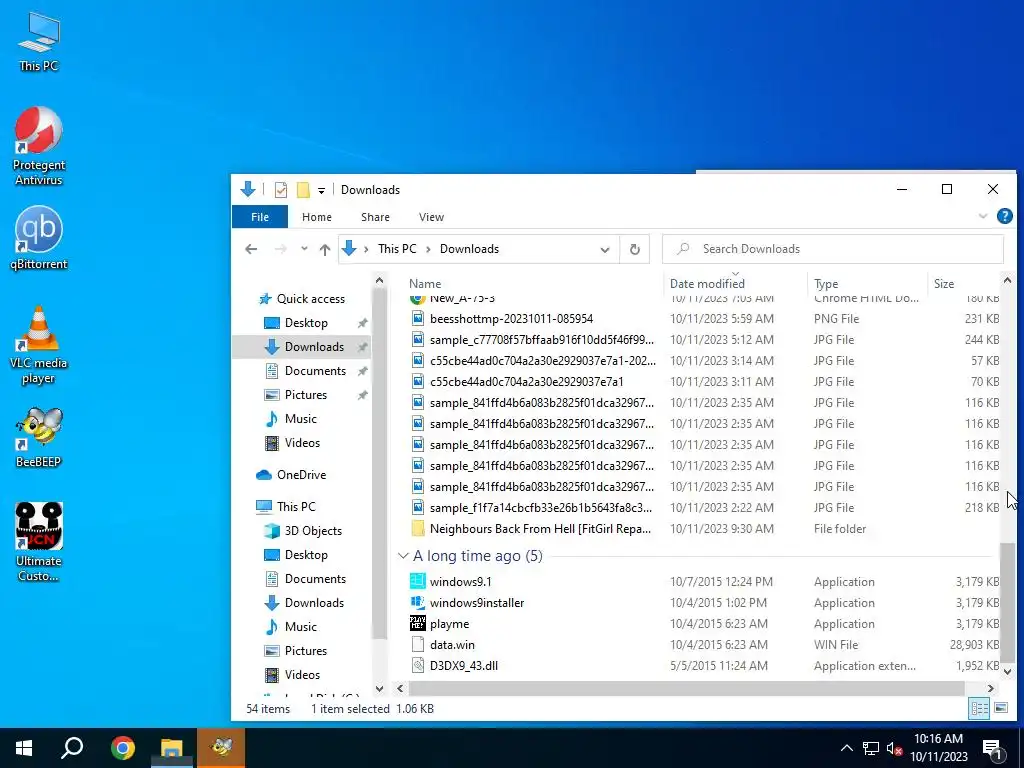Open the File ribbon tab

[x=260, y=217]
